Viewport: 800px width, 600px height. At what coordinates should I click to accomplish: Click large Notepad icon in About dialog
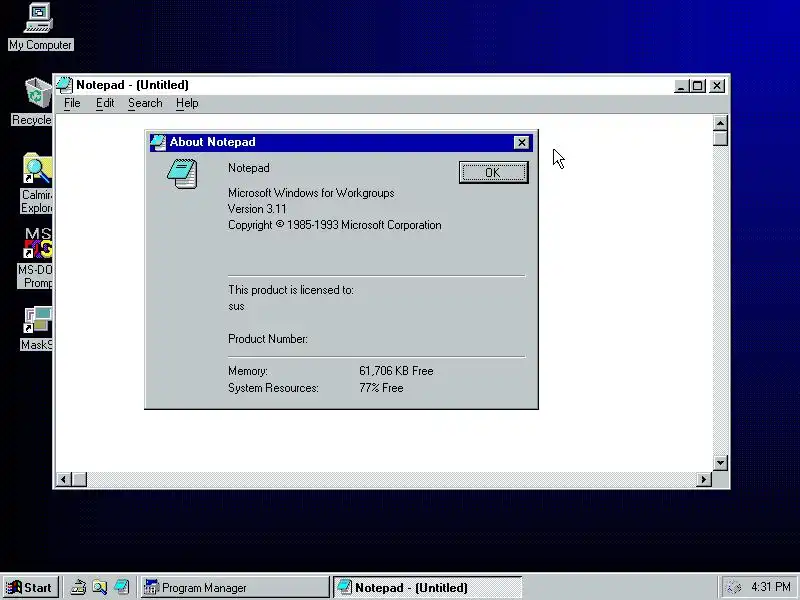tap(182, 174)
